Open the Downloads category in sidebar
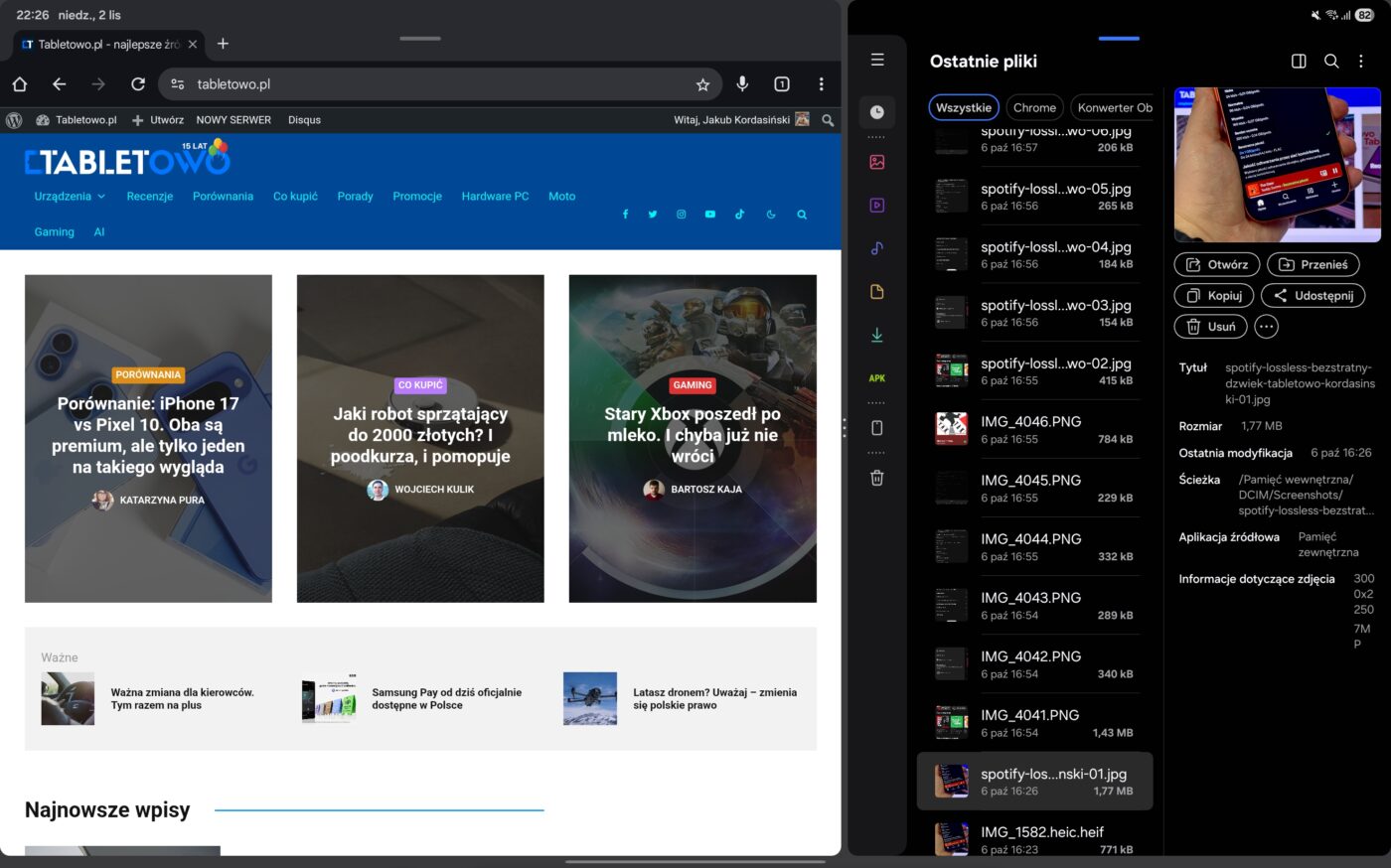 pyautogui.click(x=876, y=335)
